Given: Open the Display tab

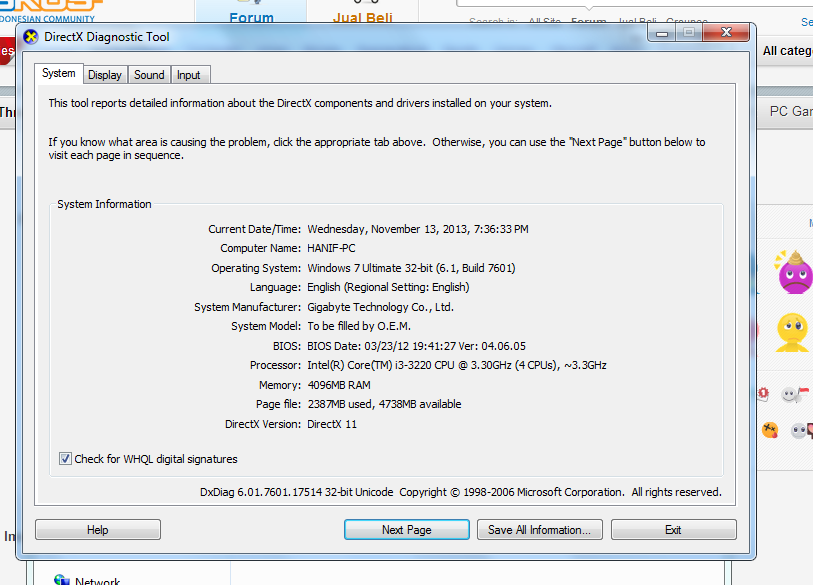Looking at the screenshot, I should click(x=105, y=75).
